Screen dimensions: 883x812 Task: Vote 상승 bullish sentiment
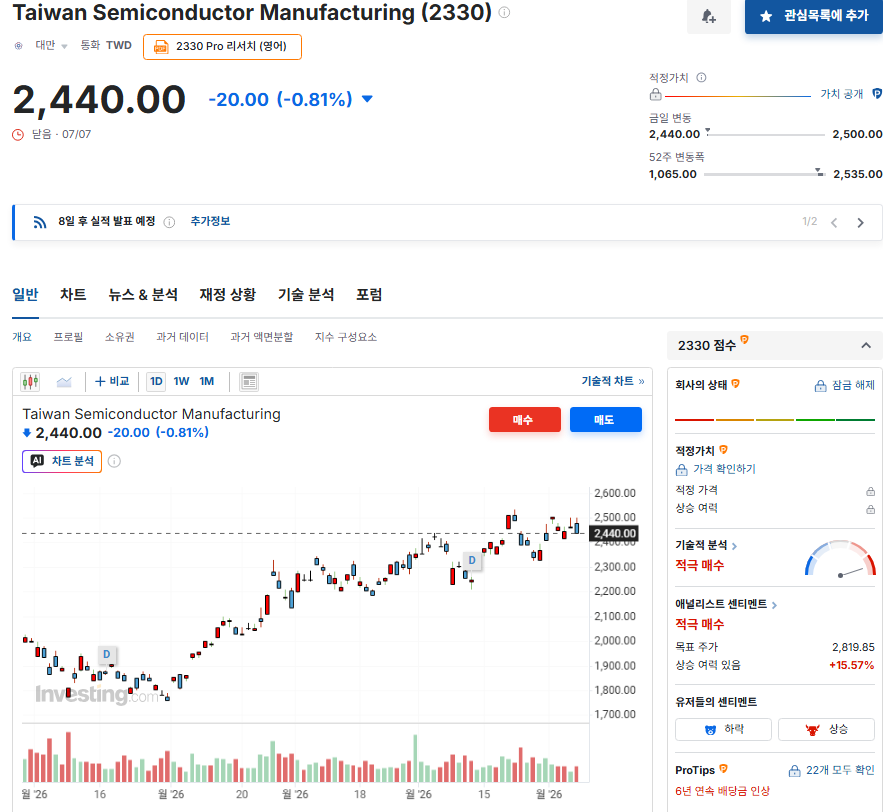pyautogui.click(x=827, y=729)
